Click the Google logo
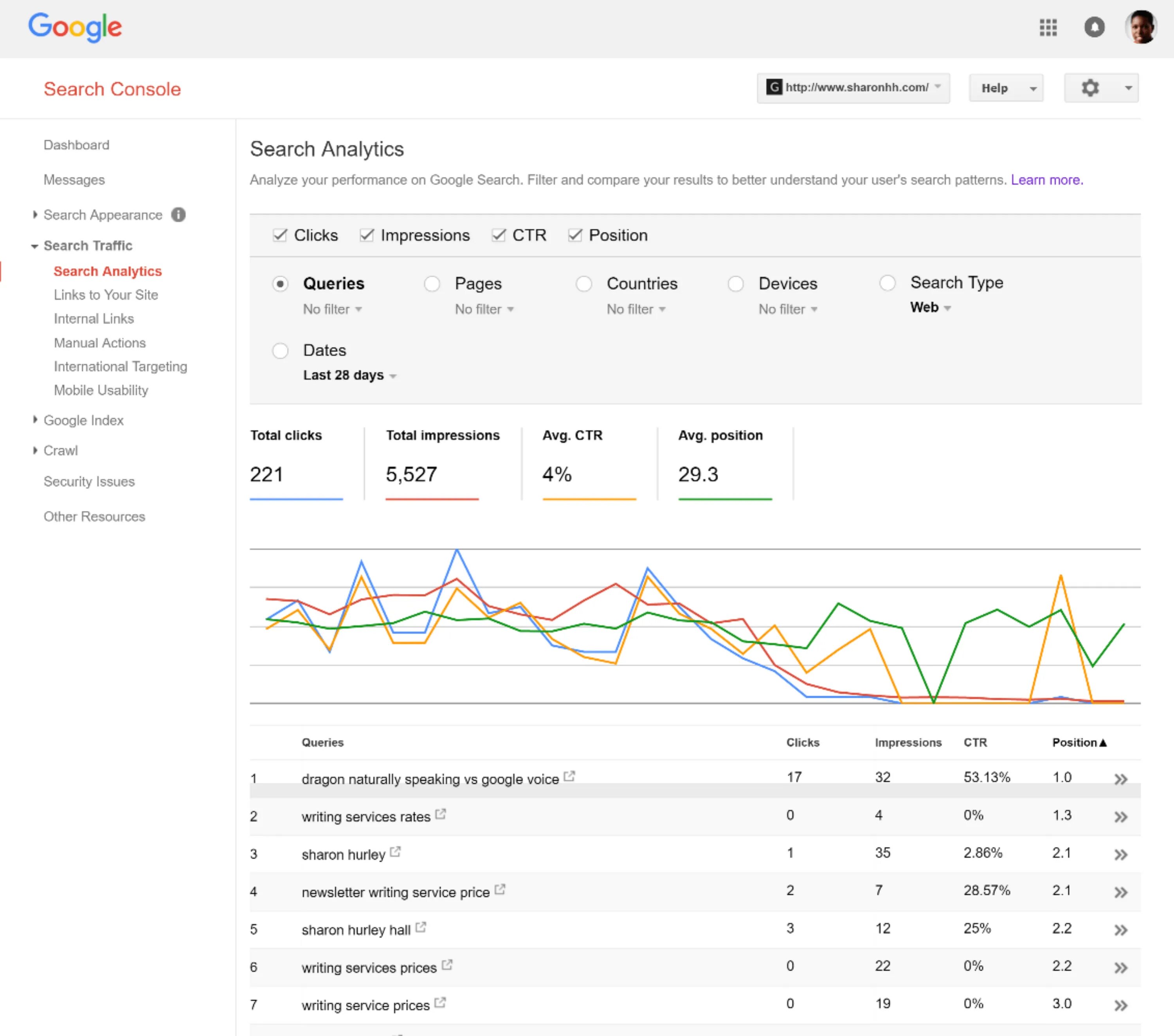This screenshot has width=1174, height=1036. (75, 27)
